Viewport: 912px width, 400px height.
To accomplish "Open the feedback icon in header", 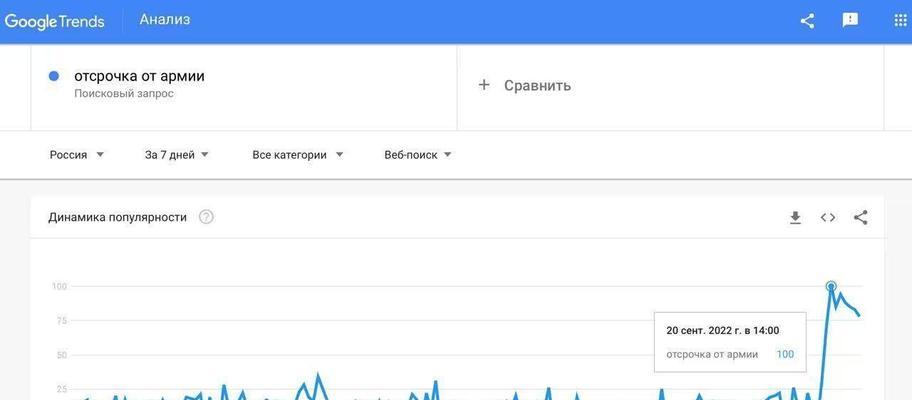I will (850, 20).
